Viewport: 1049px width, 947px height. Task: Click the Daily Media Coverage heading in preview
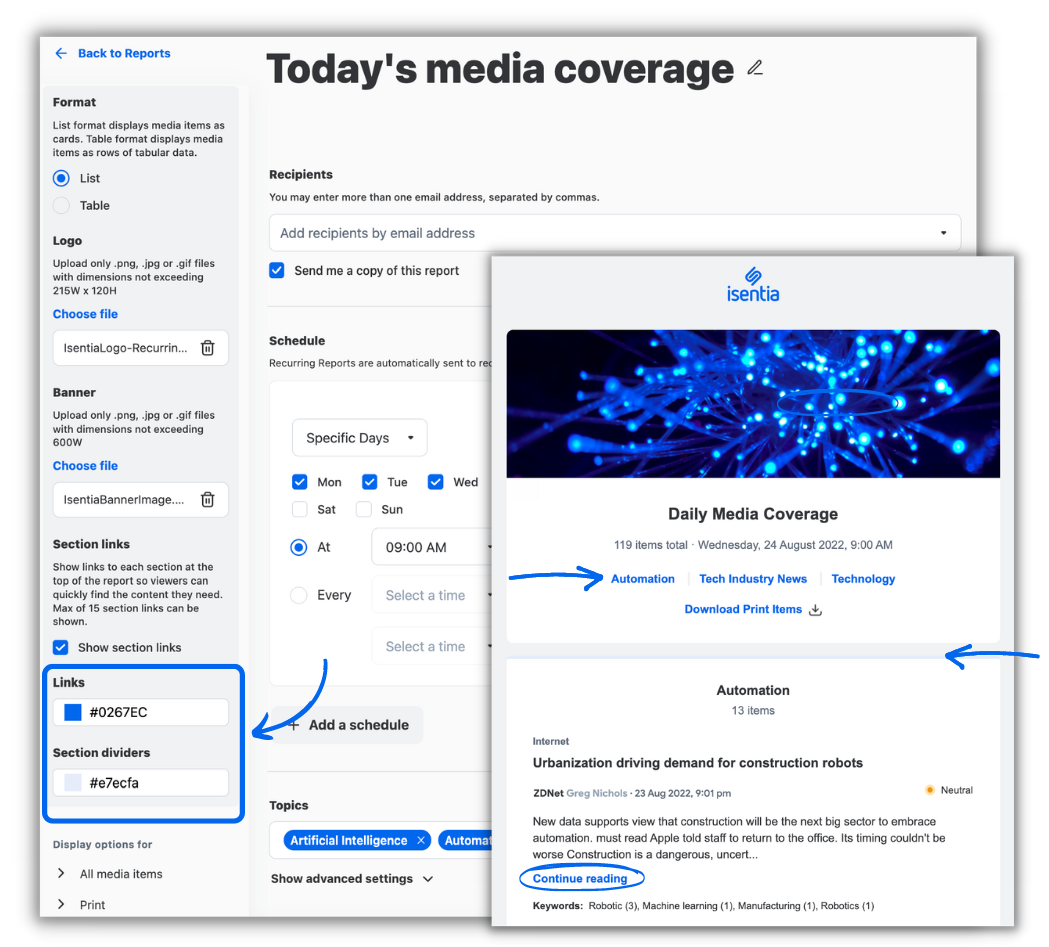753,514
